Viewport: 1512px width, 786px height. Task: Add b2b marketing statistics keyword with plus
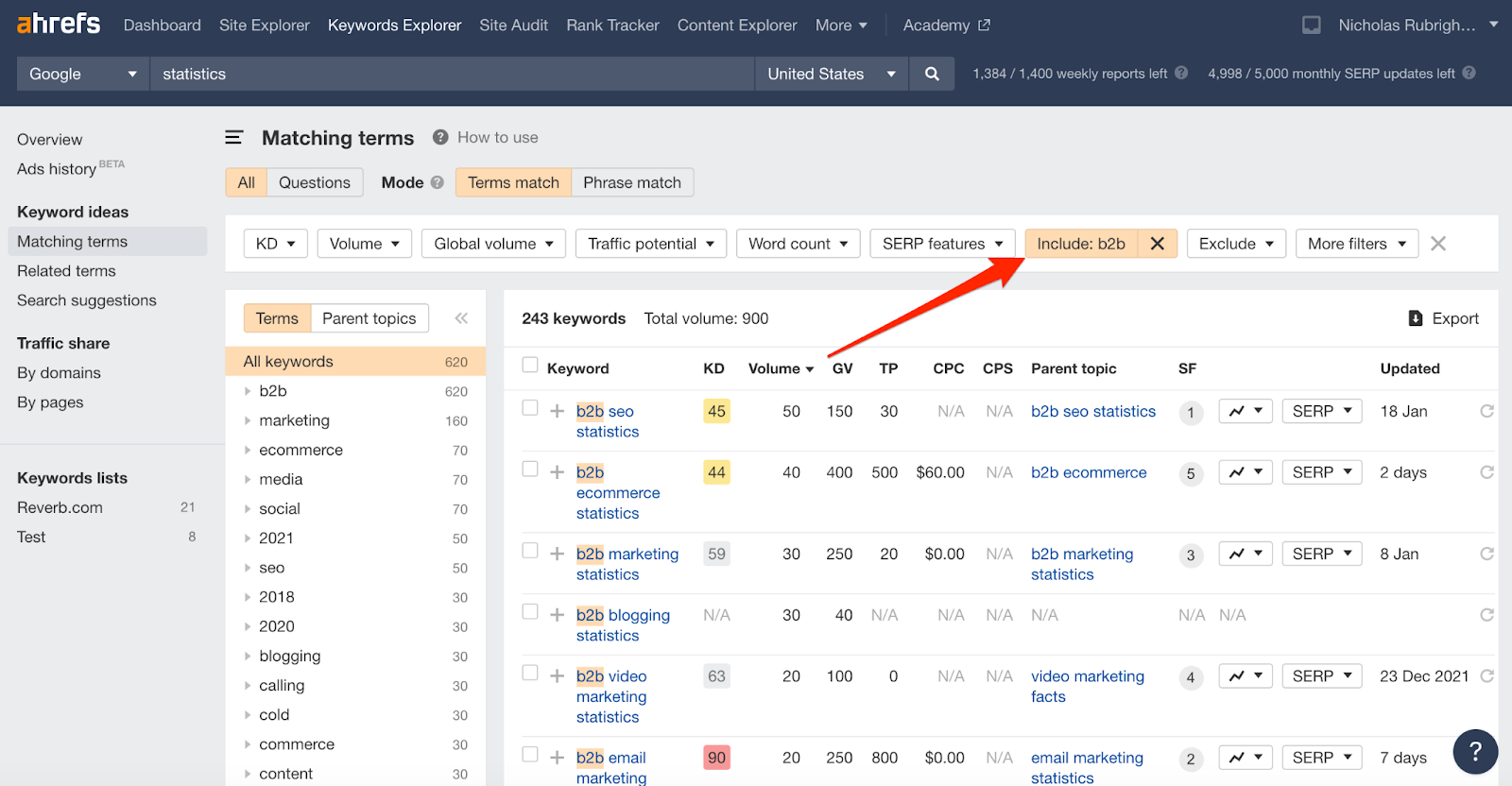(558, 554)
